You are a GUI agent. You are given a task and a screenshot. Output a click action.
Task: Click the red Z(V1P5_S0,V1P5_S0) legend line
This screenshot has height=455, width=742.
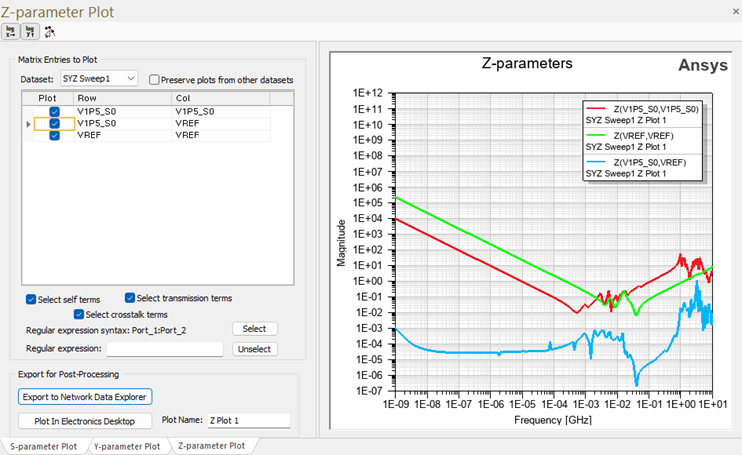[x=599, y=107]
